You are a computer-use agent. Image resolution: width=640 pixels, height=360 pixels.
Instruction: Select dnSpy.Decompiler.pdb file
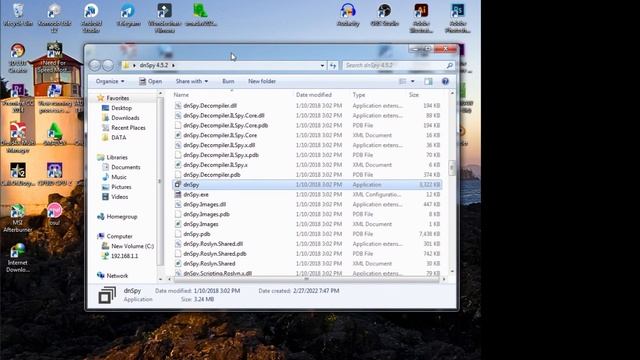pos(212,175)
